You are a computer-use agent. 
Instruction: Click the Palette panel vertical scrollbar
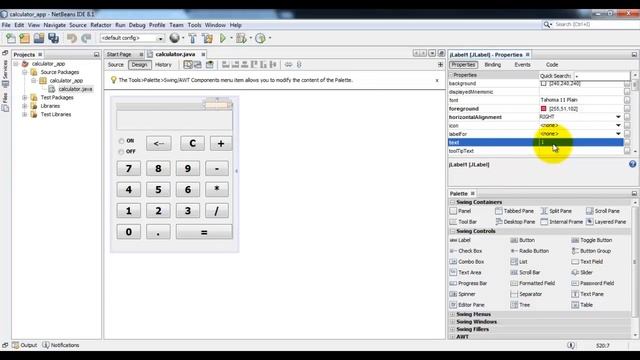tap(635, 261)
